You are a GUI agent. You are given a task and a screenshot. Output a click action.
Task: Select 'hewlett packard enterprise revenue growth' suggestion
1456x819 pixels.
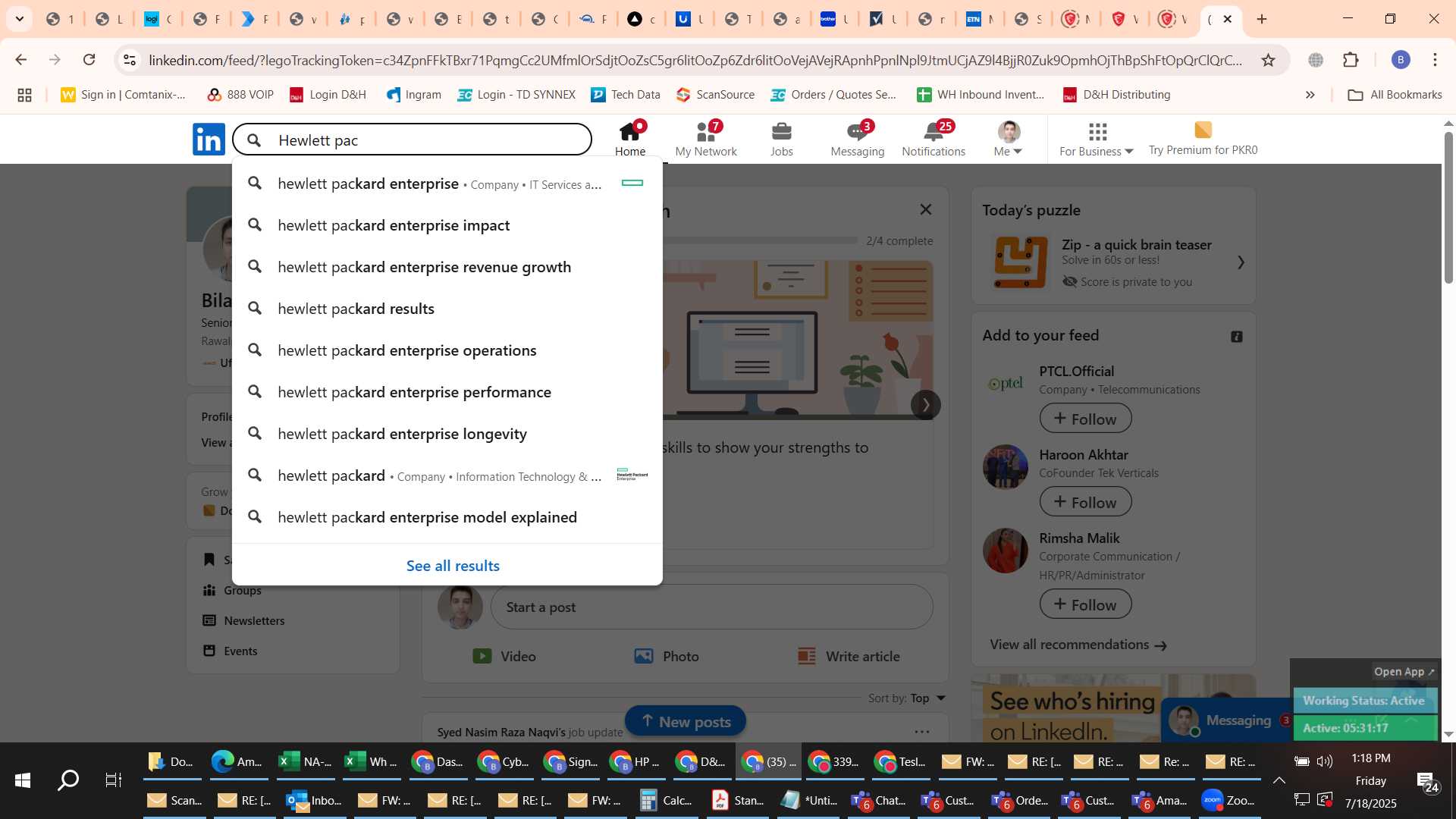coord(447,267)
